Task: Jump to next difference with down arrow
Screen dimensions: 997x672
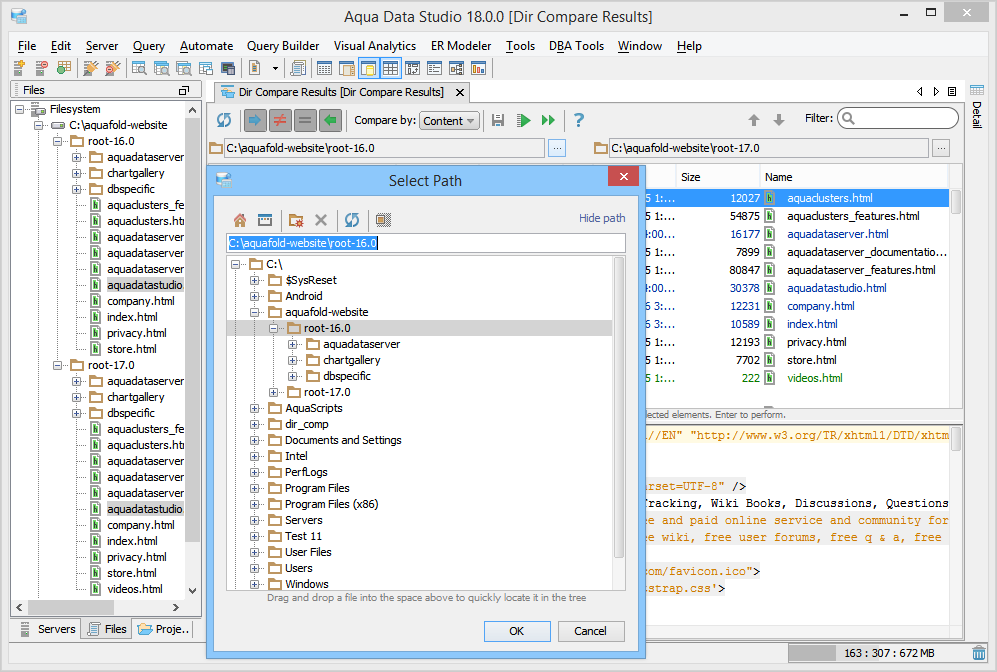Action: tap(779, 120)
